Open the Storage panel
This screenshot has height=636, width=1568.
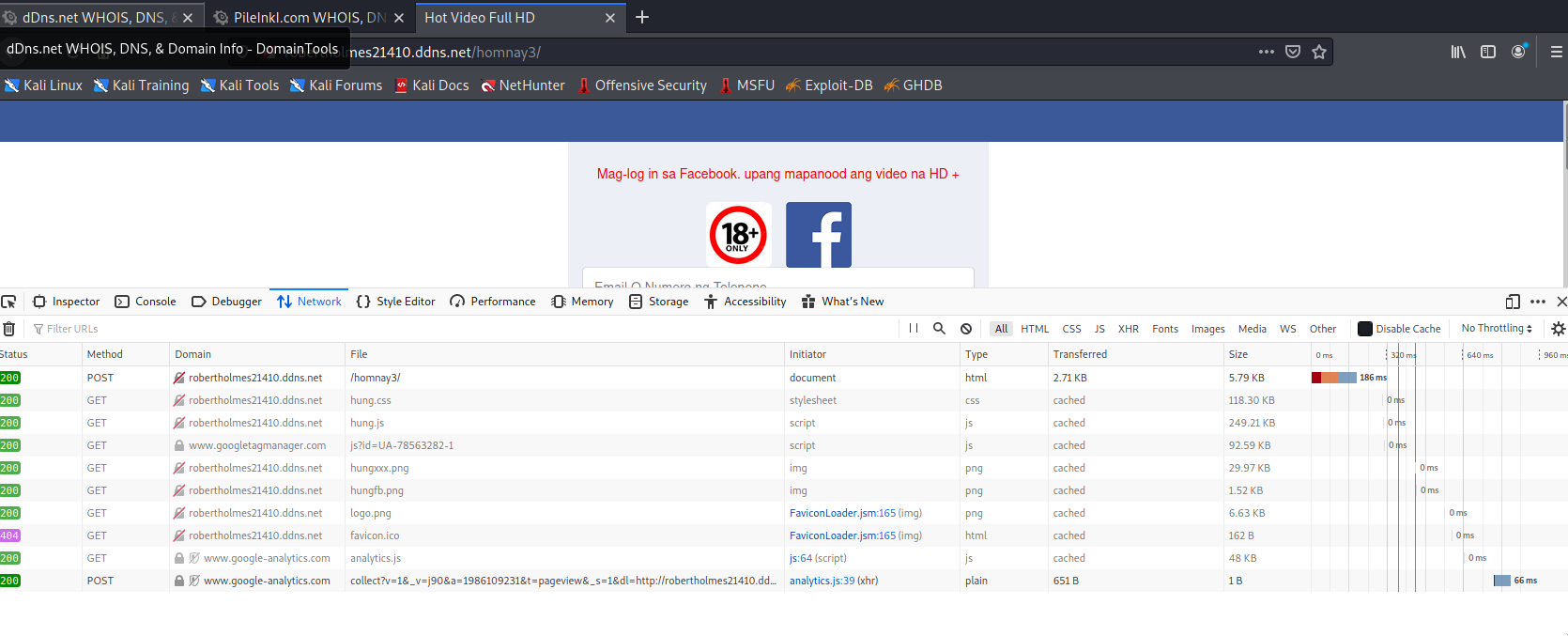click(658, 302)
